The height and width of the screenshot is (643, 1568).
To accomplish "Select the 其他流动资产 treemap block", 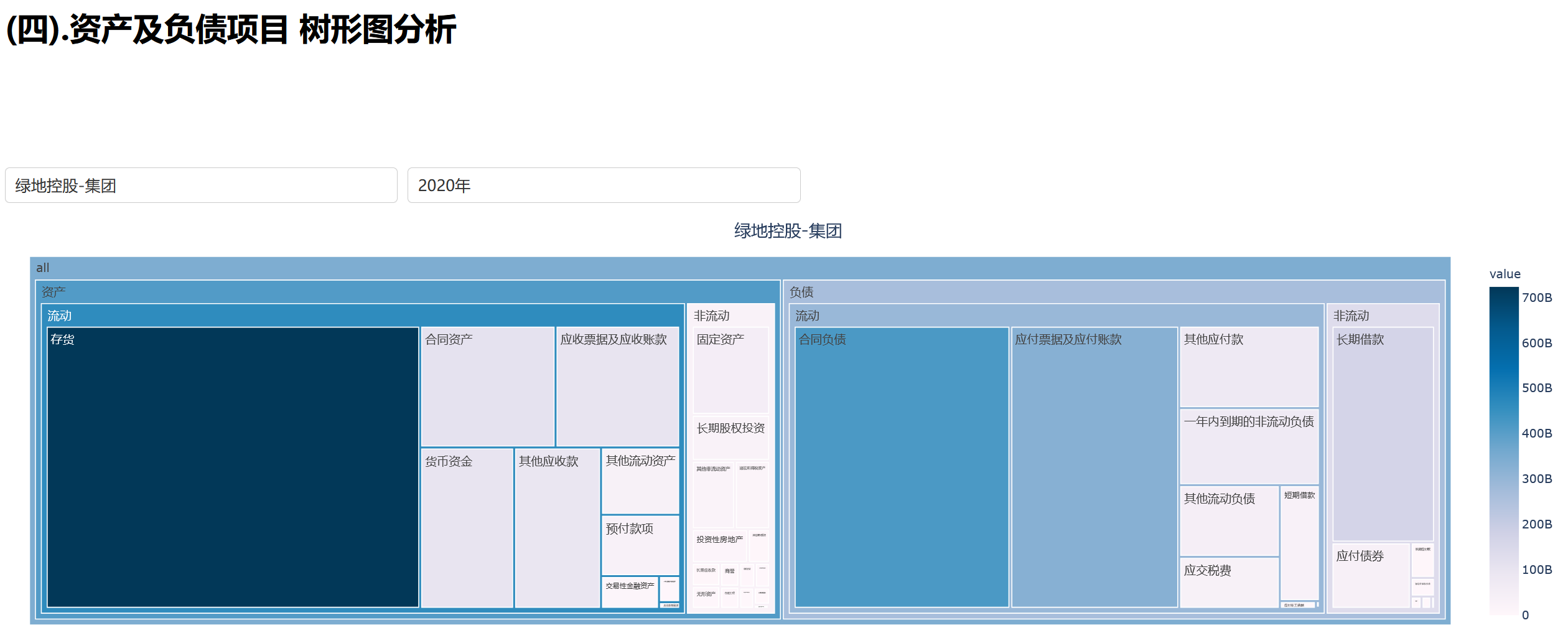I will (x=640, y=481).
